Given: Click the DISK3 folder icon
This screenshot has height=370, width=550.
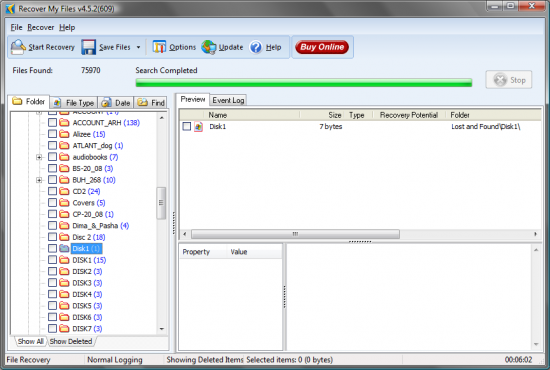Looking at the screenshot, I should (x=64, y=283).
